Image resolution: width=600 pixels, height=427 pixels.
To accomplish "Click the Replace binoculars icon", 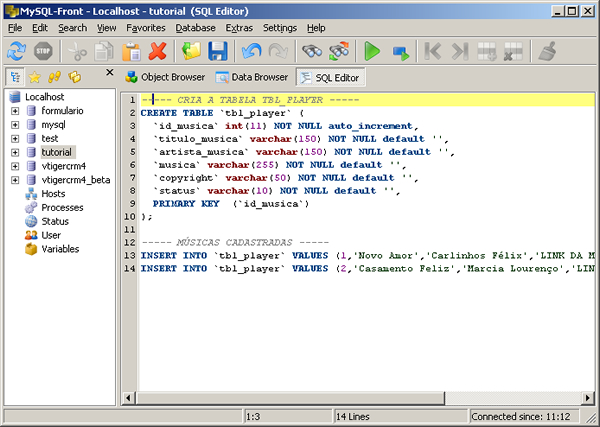I will tap(339, 51).
